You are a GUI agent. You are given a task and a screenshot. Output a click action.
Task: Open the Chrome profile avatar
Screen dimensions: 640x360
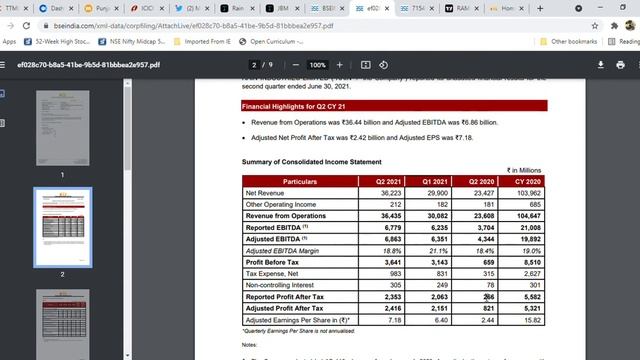coord(630,25)
